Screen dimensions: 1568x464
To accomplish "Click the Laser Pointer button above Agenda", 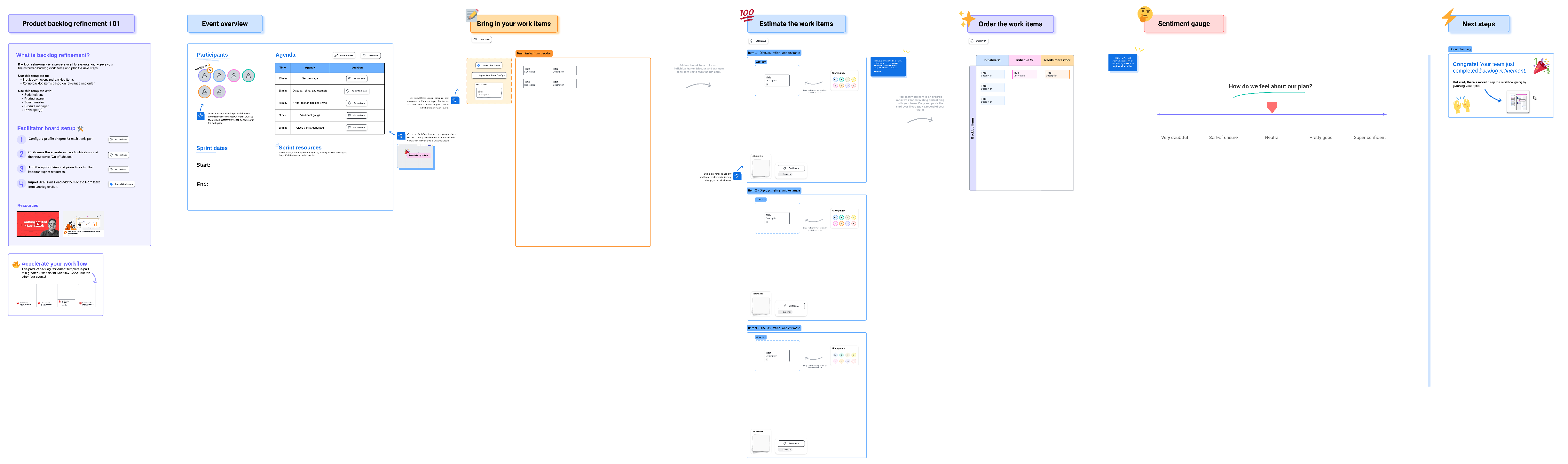I will click(344, 55).
